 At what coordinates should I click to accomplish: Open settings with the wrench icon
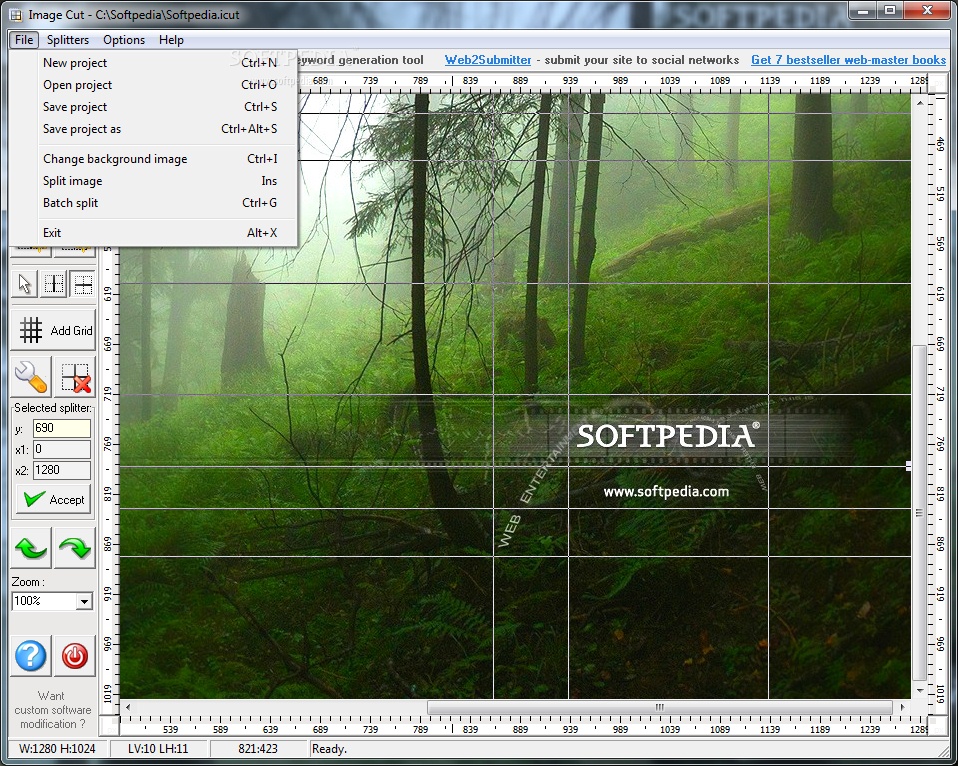(31, 376)
